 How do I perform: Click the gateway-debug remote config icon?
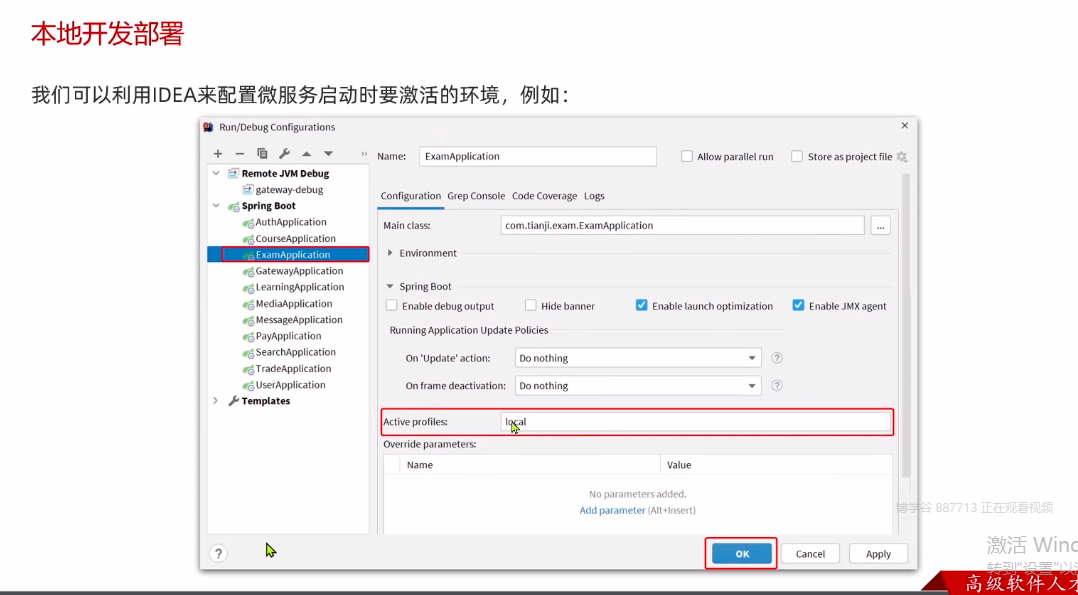click(248, 190)
